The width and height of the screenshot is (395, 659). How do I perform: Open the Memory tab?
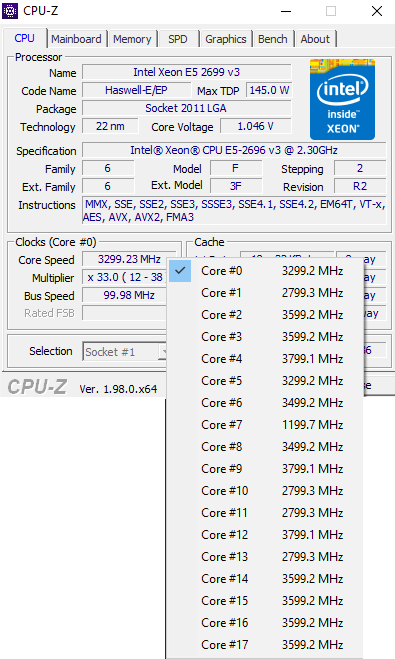(132, 39)
